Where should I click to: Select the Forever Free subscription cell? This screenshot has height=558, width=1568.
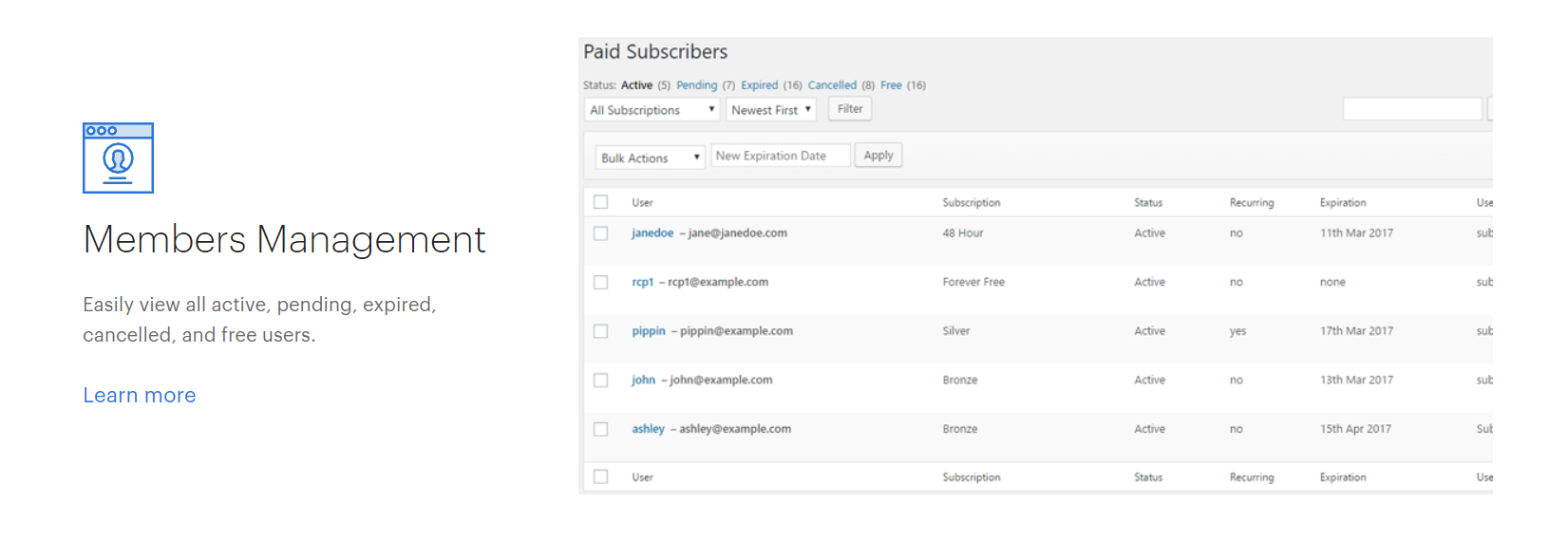pos(973,283)
